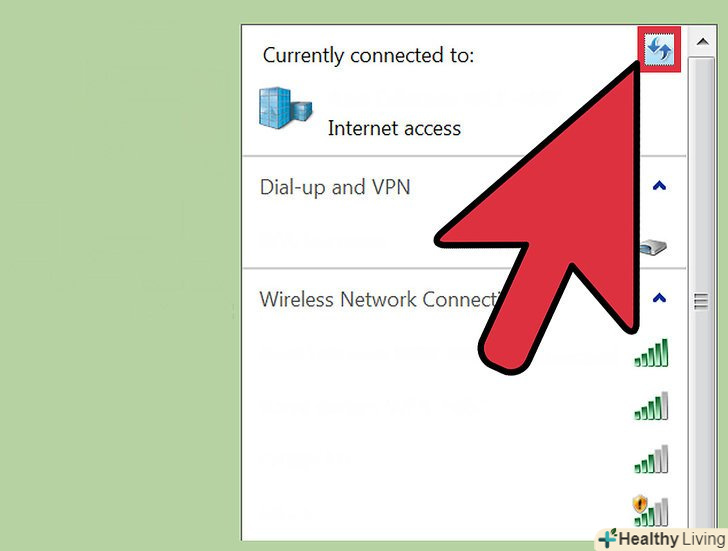Click the scrollbar thumb grip

click(701, 302)
